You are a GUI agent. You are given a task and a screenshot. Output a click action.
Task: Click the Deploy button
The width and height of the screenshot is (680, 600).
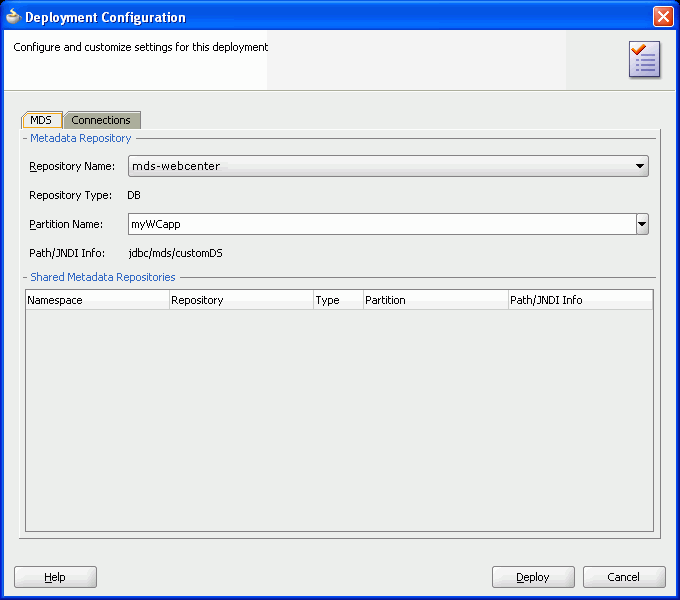click(533, 577)
